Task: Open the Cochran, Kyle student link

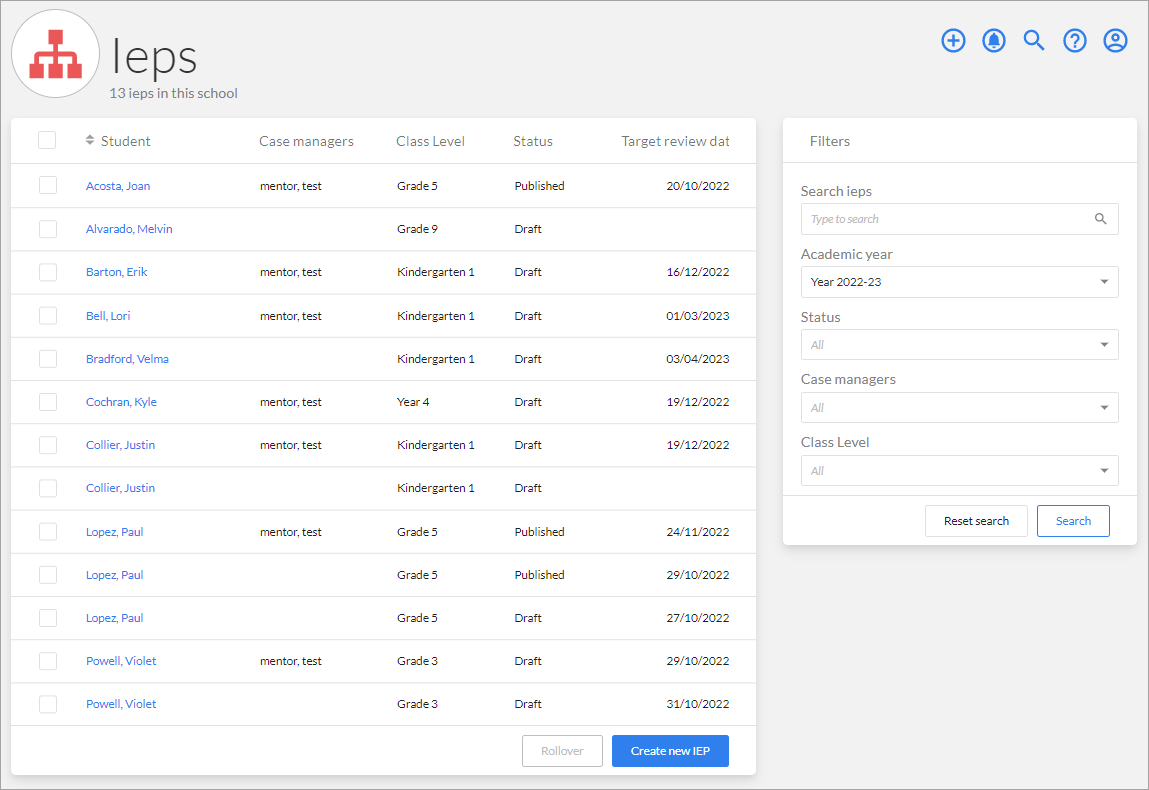Action: (121, 402)
